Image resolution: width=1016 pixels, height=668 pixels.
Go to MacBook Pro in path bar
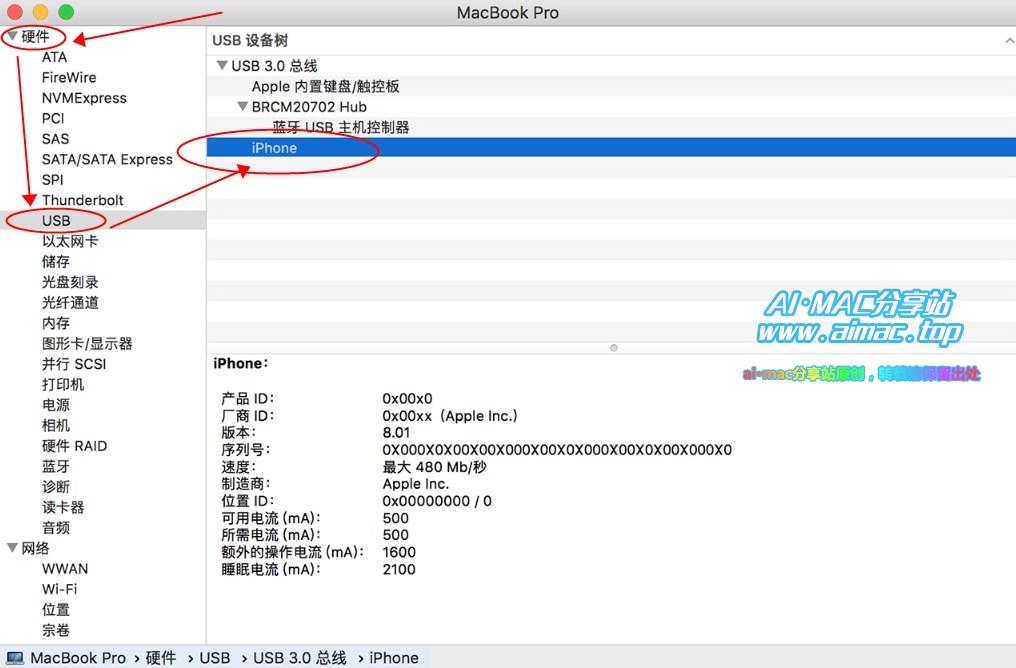78,658
